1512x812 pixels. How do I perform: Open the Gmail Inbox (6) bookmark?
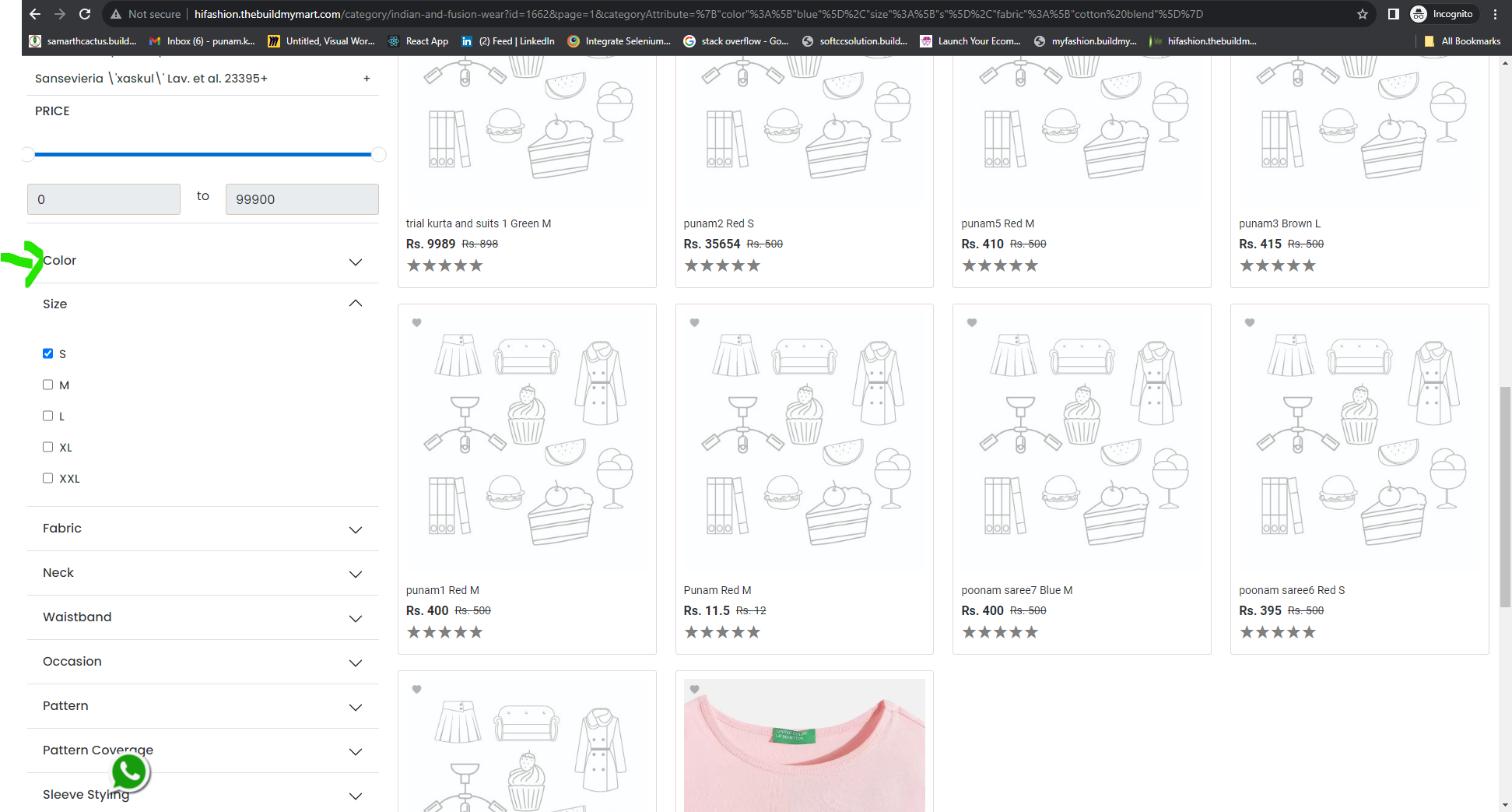pyautogui.click(x=202, y=41)
